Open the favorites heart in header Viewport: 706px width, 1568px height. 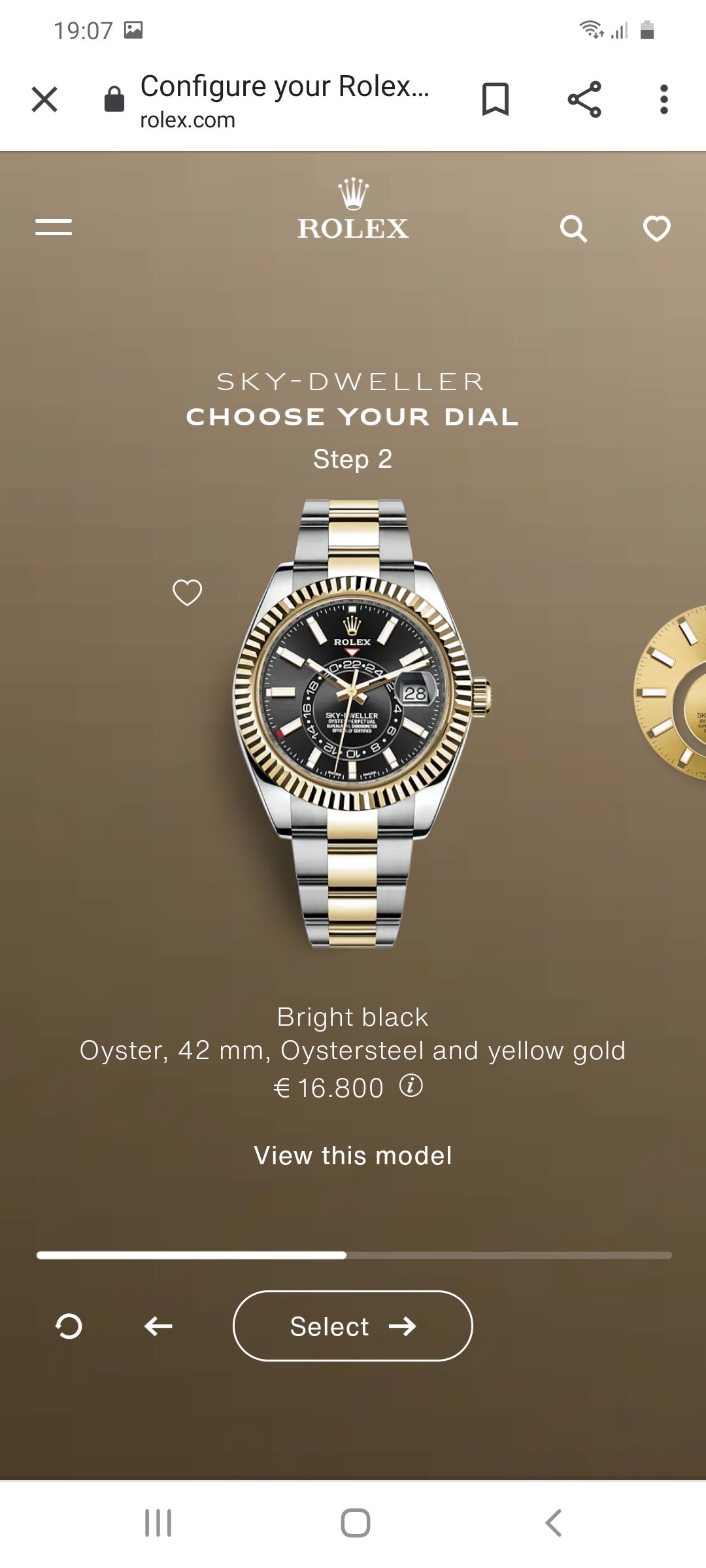pos(657,229)
